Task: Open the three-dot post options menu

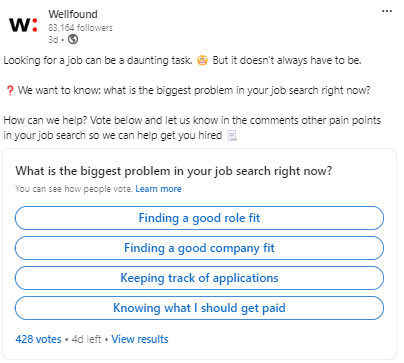Action: coord(387,11)
